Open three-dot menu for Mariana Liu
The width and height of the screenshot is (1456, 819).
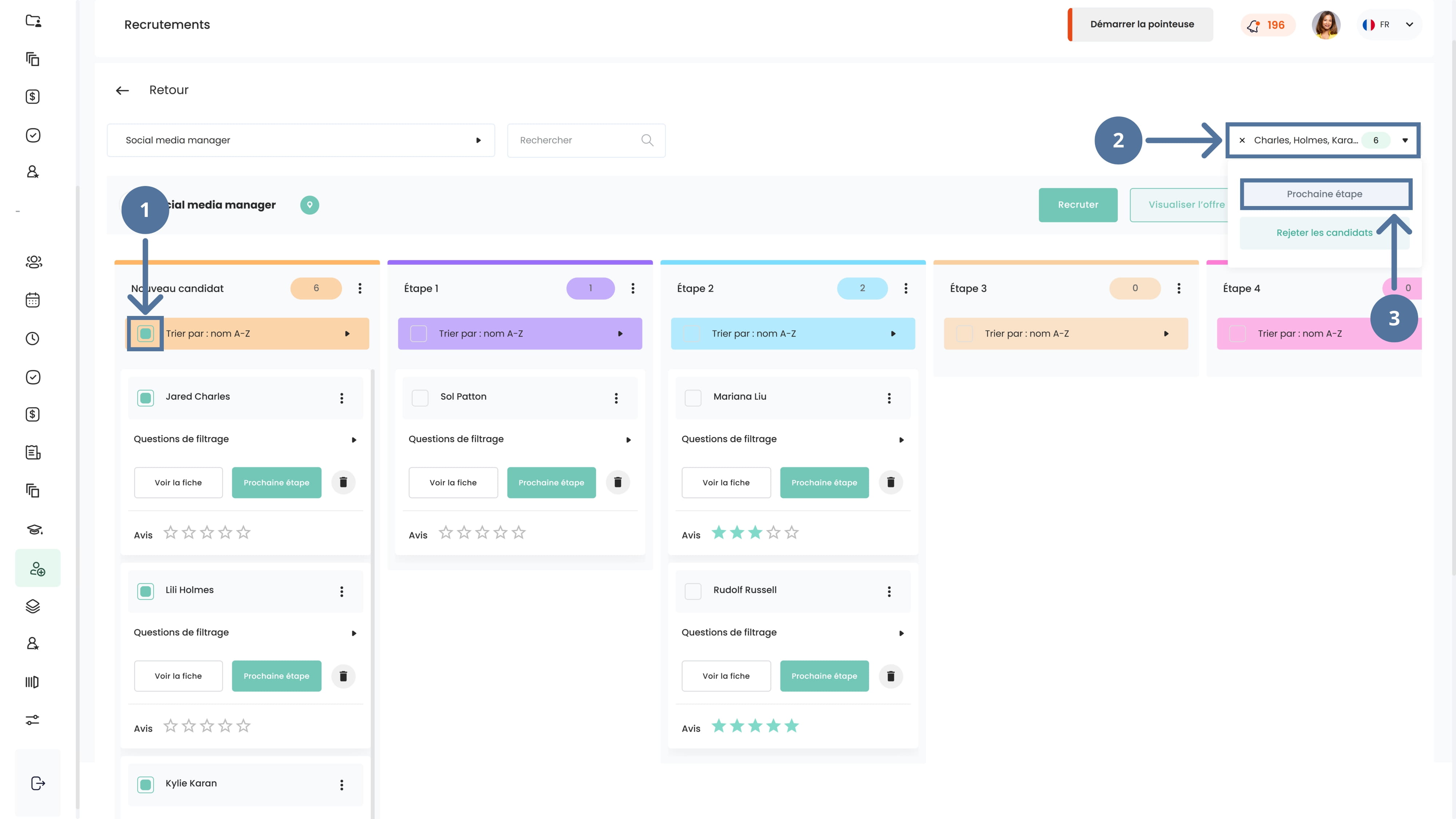(889, 398)
